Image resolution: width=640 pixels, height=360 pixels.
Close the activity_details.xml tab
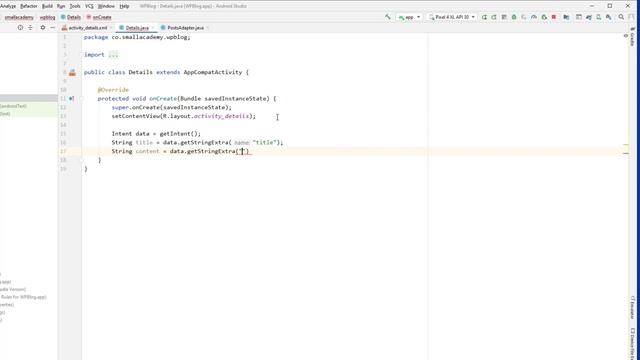[x=111, y=28]
